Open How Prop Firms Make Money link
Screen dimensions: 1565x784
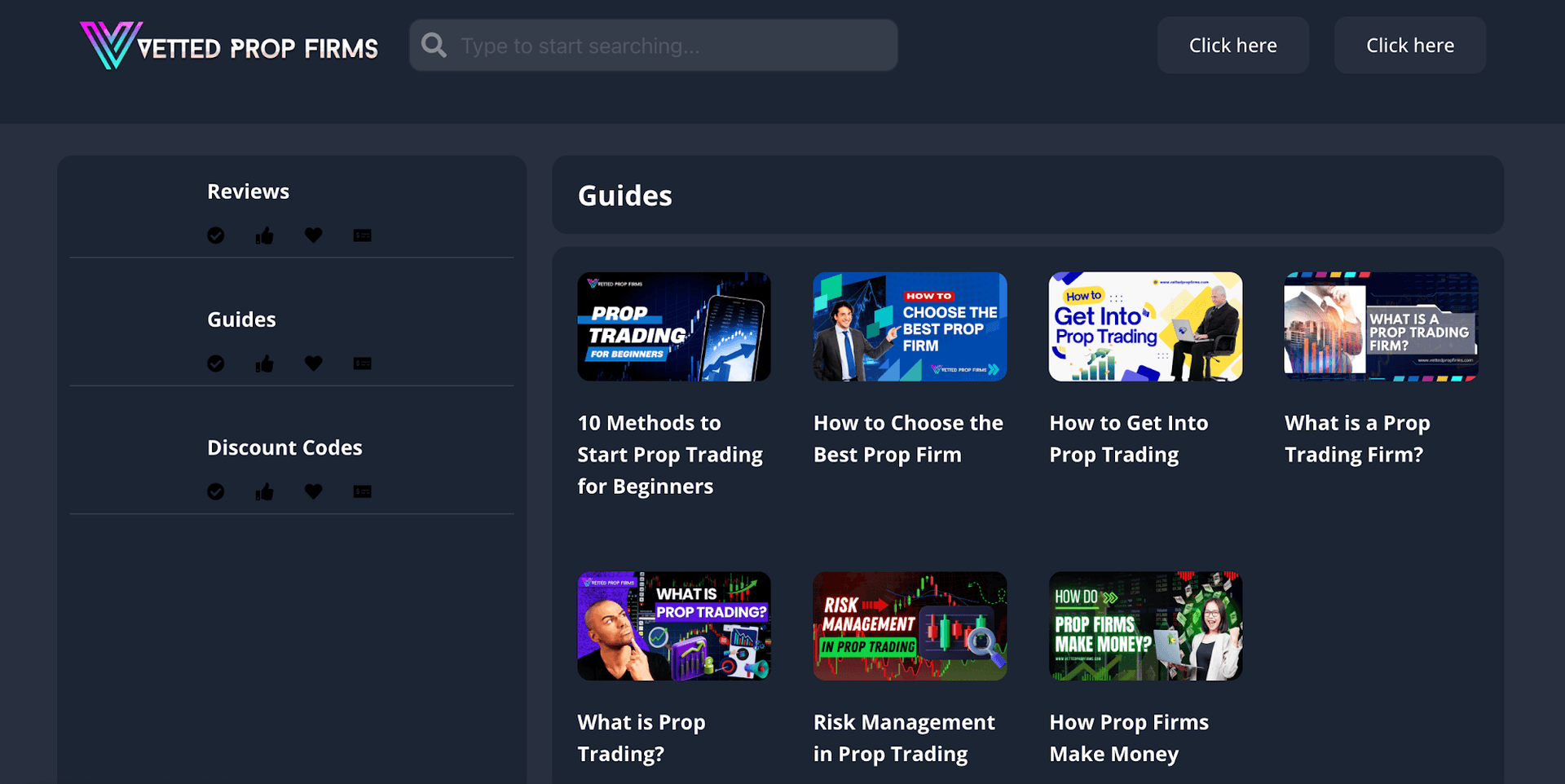pos(1129,738)
